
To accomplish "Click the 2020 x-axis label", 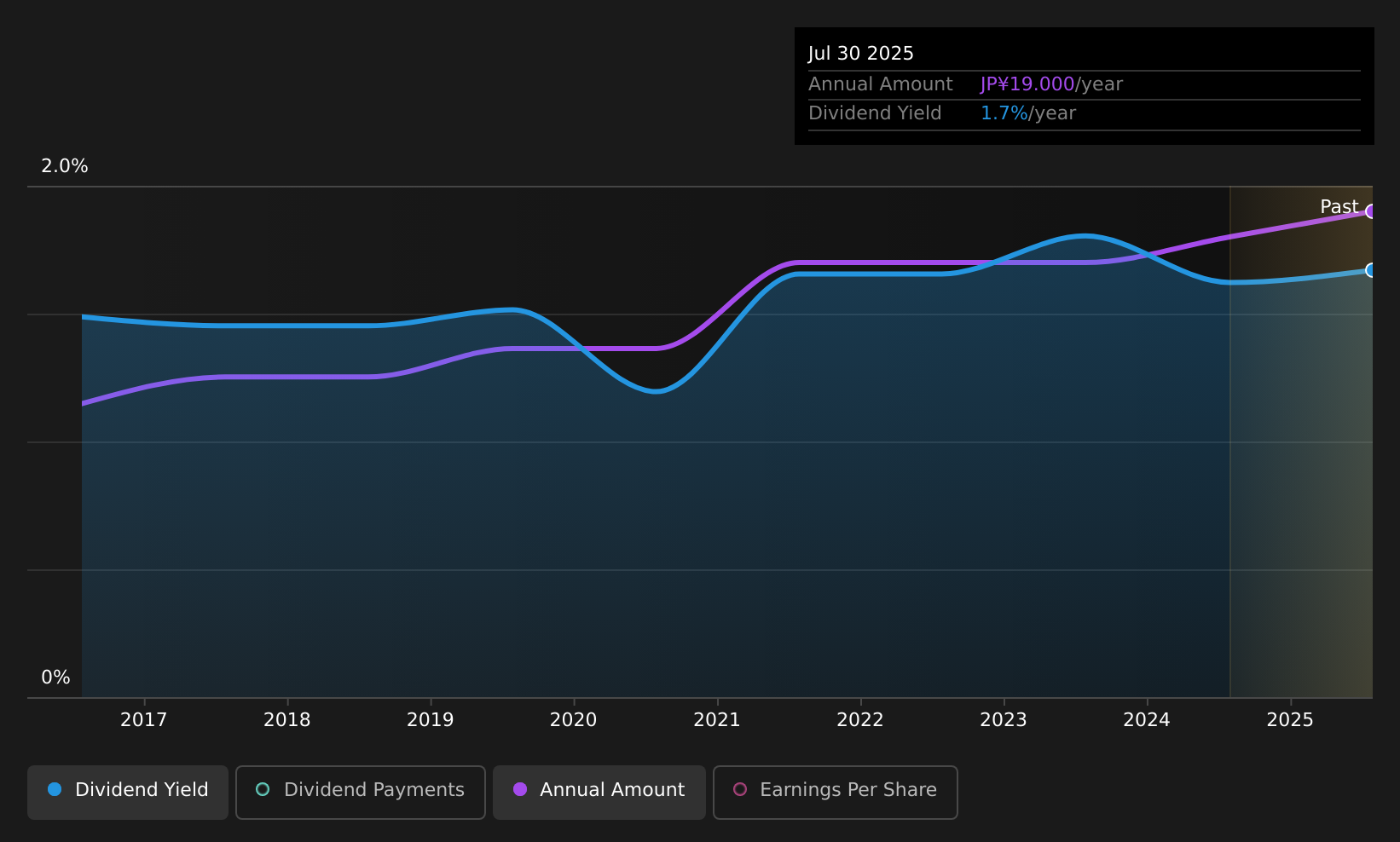I will tap(574, 720).
